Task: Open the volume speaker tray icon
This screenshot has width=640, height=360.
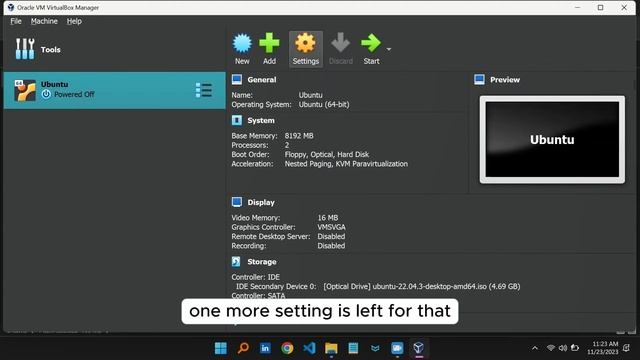Action: pos(563,348)
